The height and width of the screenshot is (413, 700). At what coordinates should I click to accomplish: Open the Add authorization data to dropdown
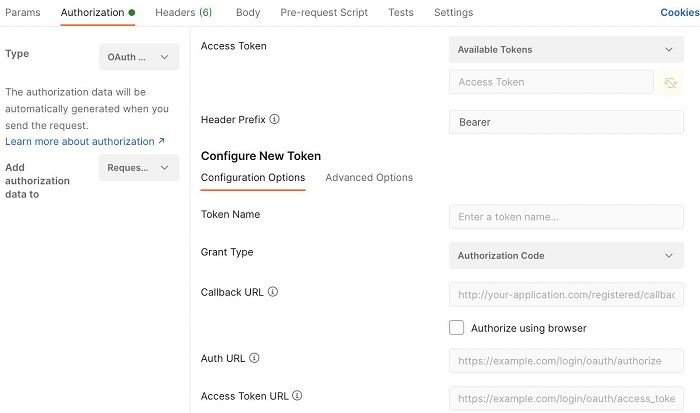point(139,168)
